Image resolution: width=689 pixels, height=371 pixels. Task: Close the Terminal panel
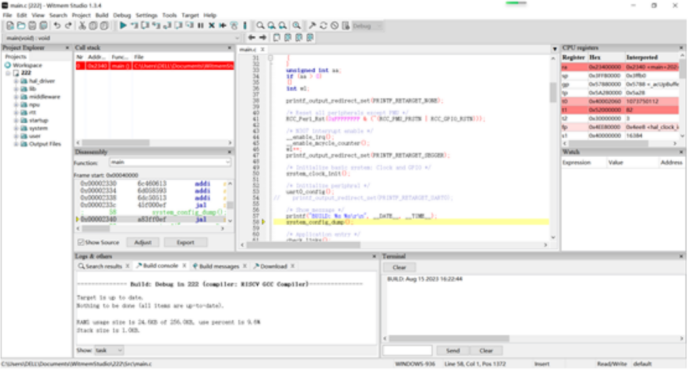682,256
